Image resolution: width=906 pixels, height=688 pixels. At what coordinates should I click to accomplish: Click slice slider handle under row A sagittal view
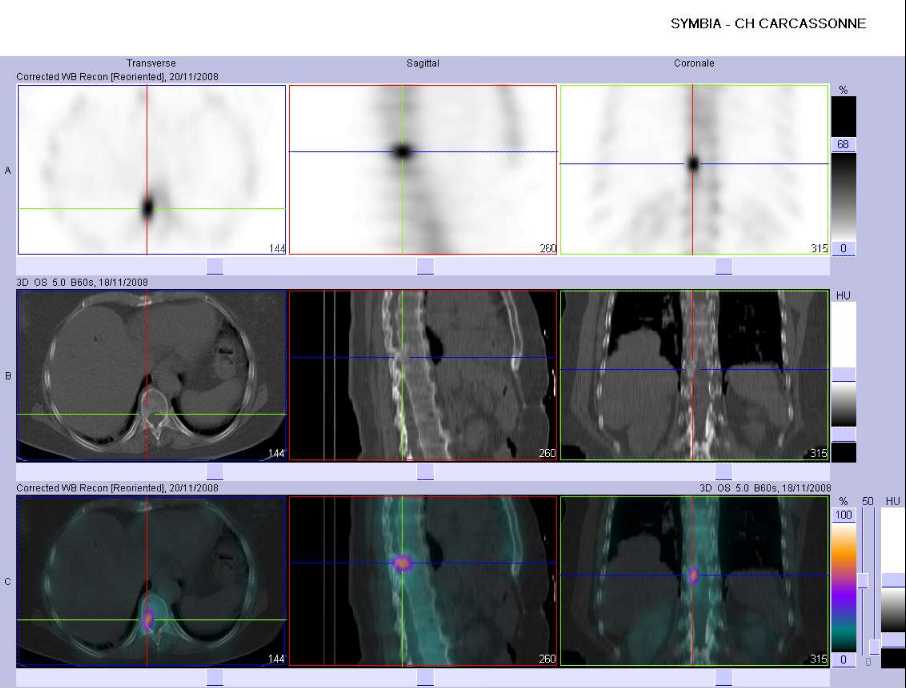coord(425,266)
